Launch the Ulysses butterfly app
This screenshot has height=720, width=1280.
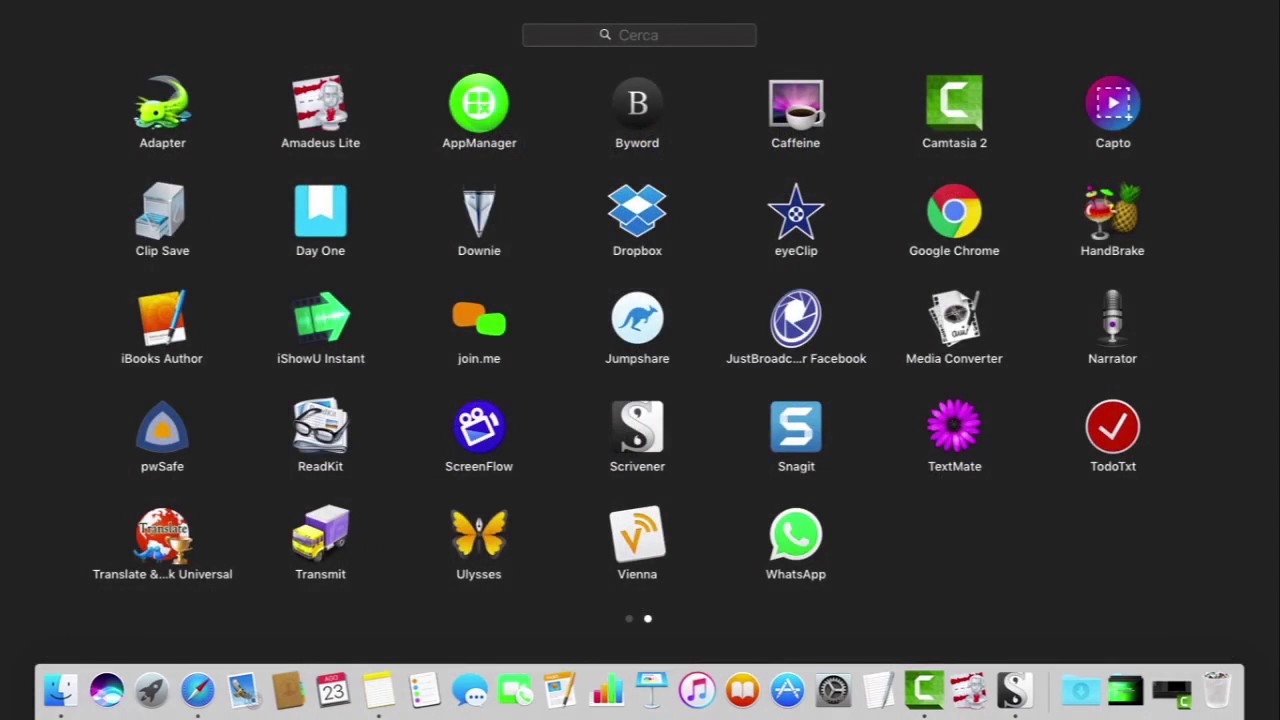click(479, 535)
